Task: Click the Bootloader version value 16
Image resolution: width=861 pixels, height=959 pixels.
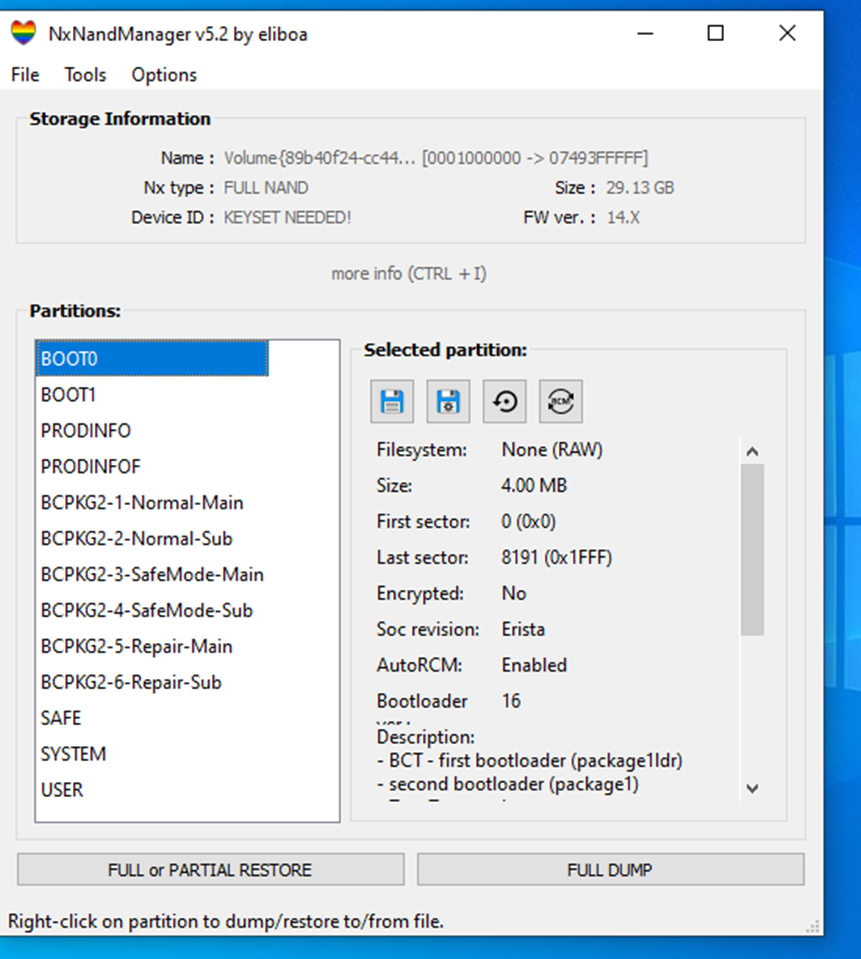Action: point(511,701)
